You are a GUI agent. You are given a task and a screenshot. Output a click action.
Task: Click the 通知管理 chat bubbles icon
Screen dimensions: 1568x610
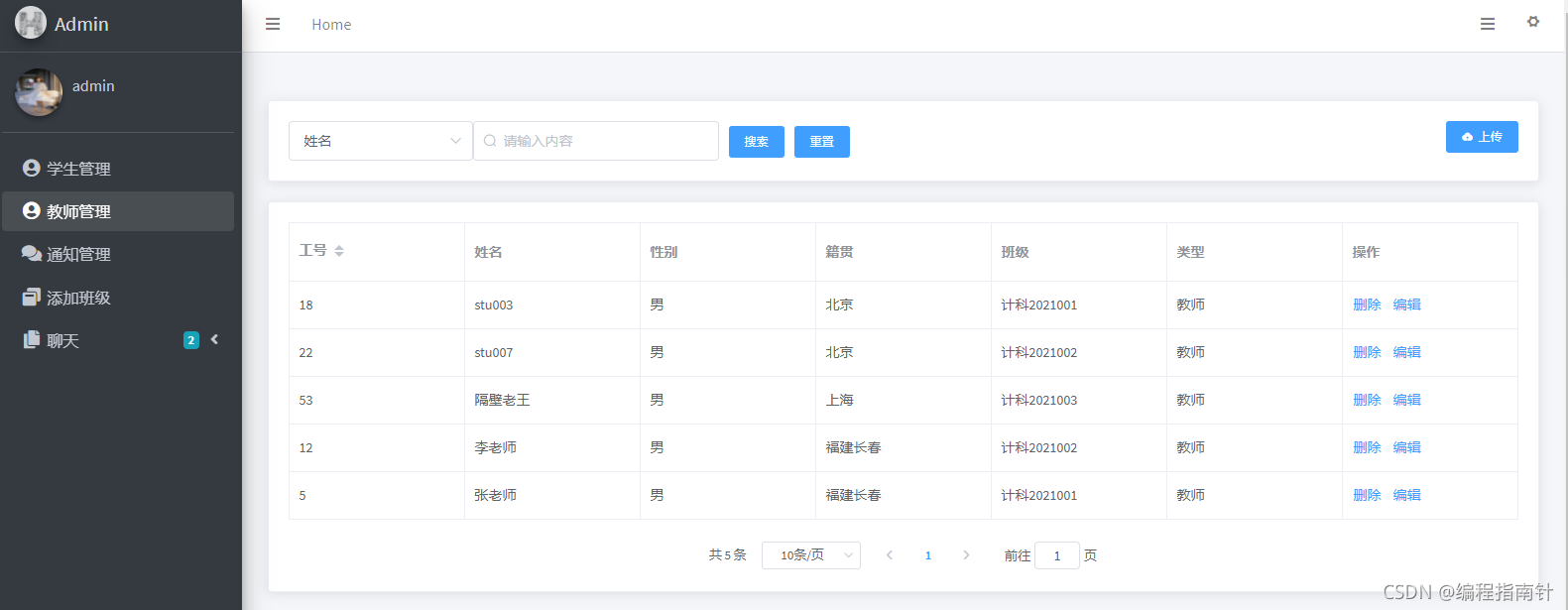click(32, 254)
